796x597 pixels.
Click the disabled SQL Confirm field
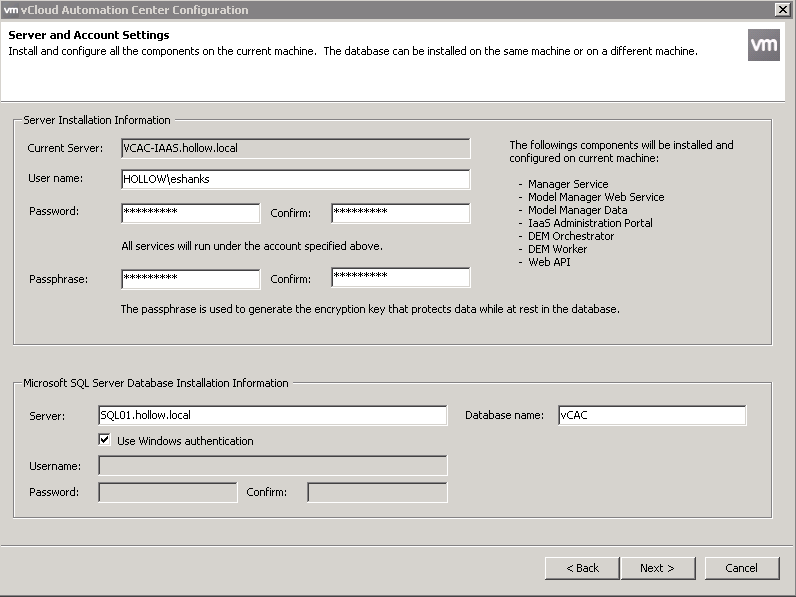click(x=377, y=492)
